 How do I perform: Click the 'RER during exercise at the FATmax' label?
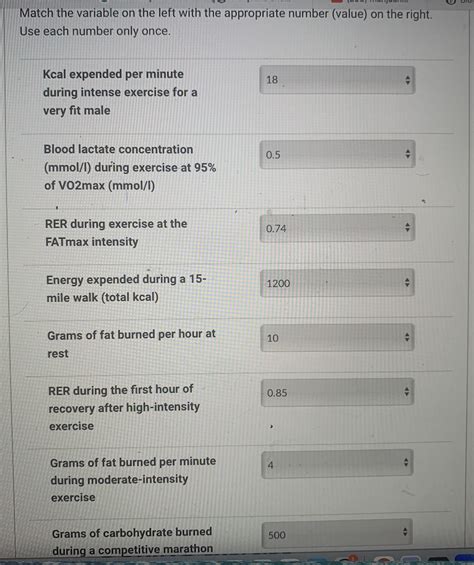pyautogui.click(x=116, y=233)
